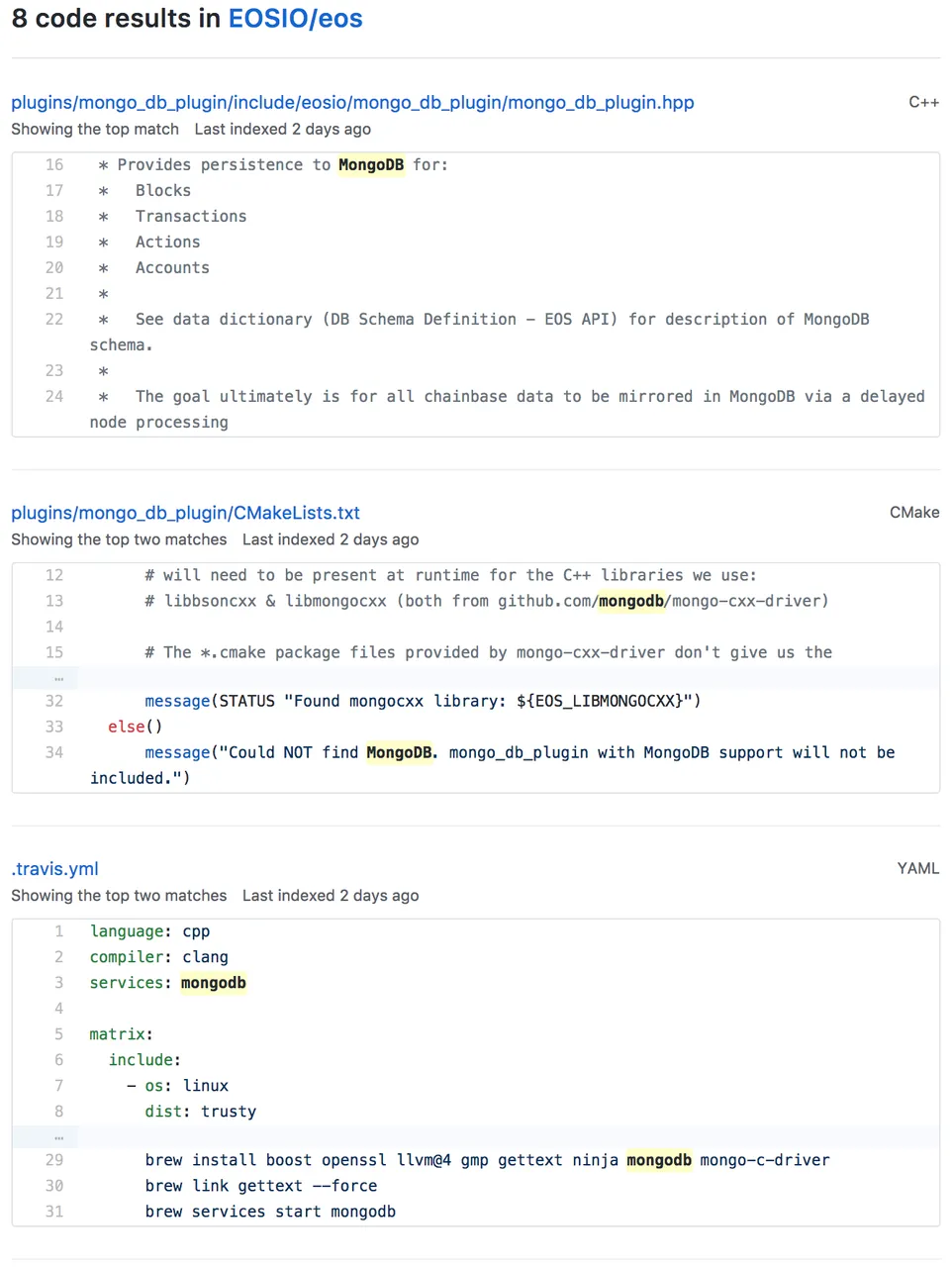Click line number 31 in .travis.yml

(x=54, y=1212)
